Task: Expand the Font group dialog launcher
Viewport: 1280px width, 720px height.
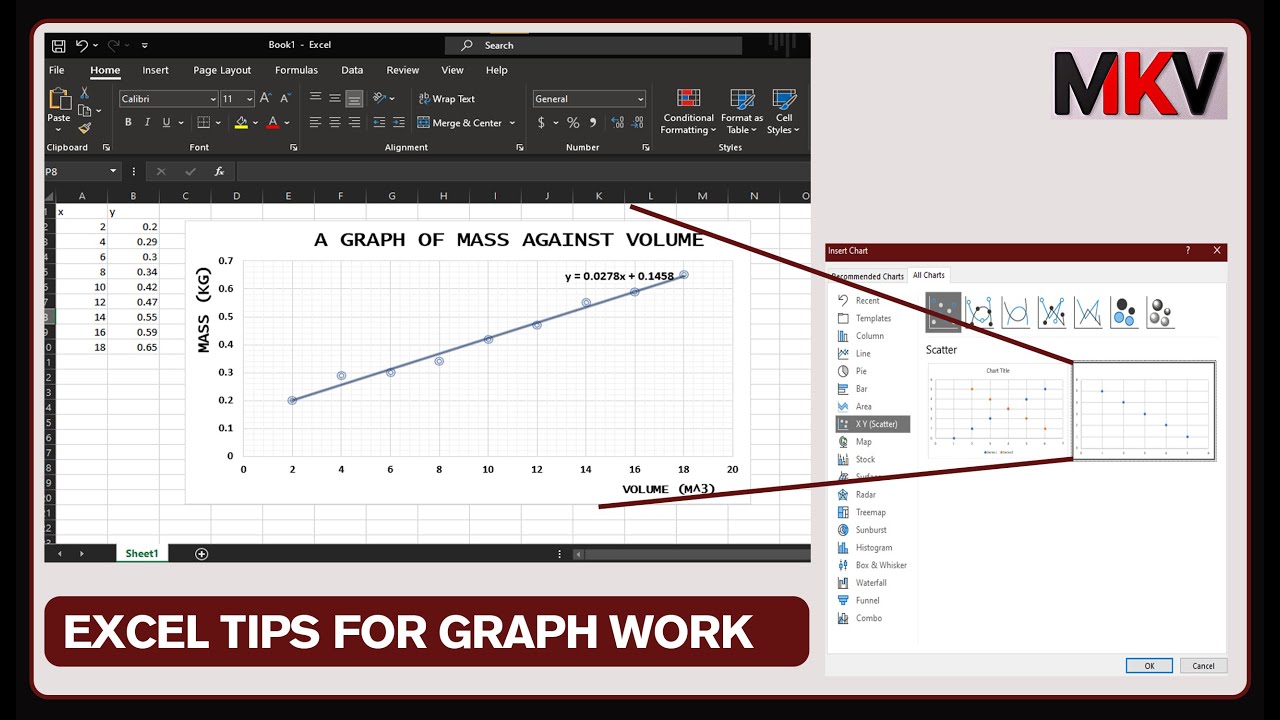Action: coord(294,148)
